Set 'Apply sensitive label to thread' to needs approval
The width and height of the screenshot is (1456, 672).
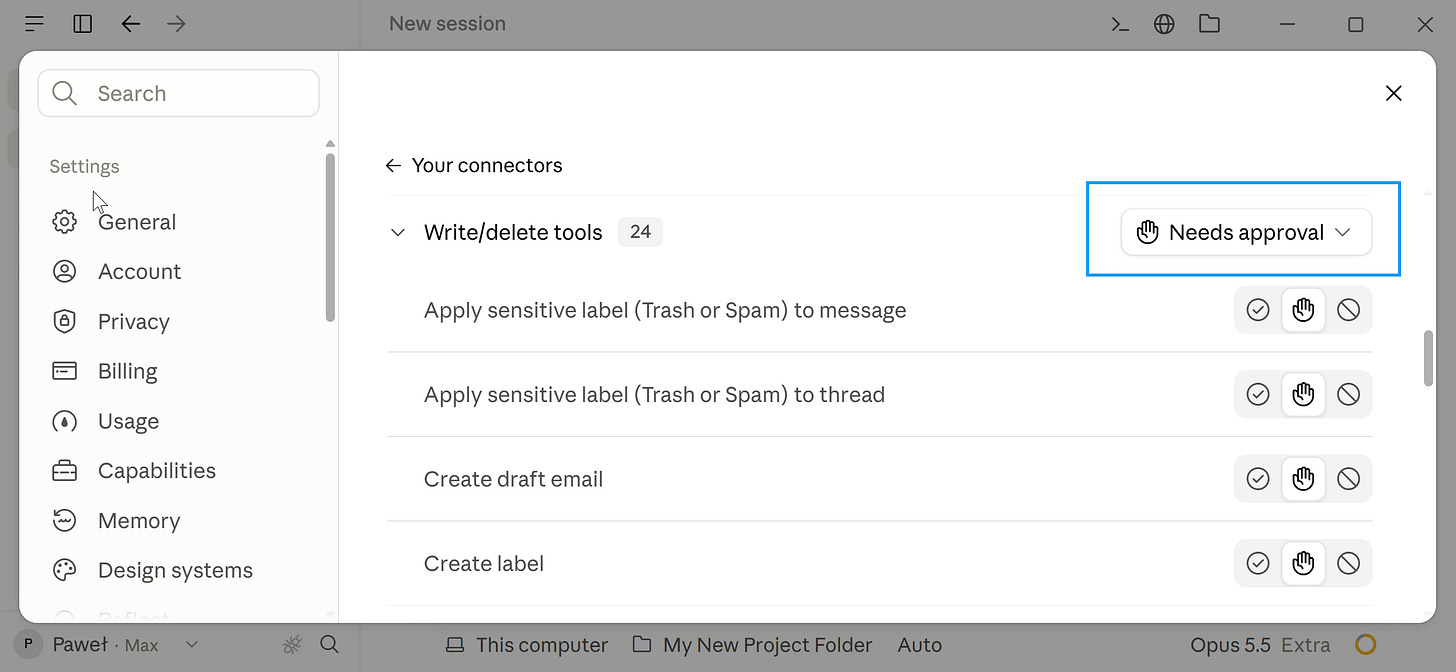pyautogui.click(x=1303, y=394)
